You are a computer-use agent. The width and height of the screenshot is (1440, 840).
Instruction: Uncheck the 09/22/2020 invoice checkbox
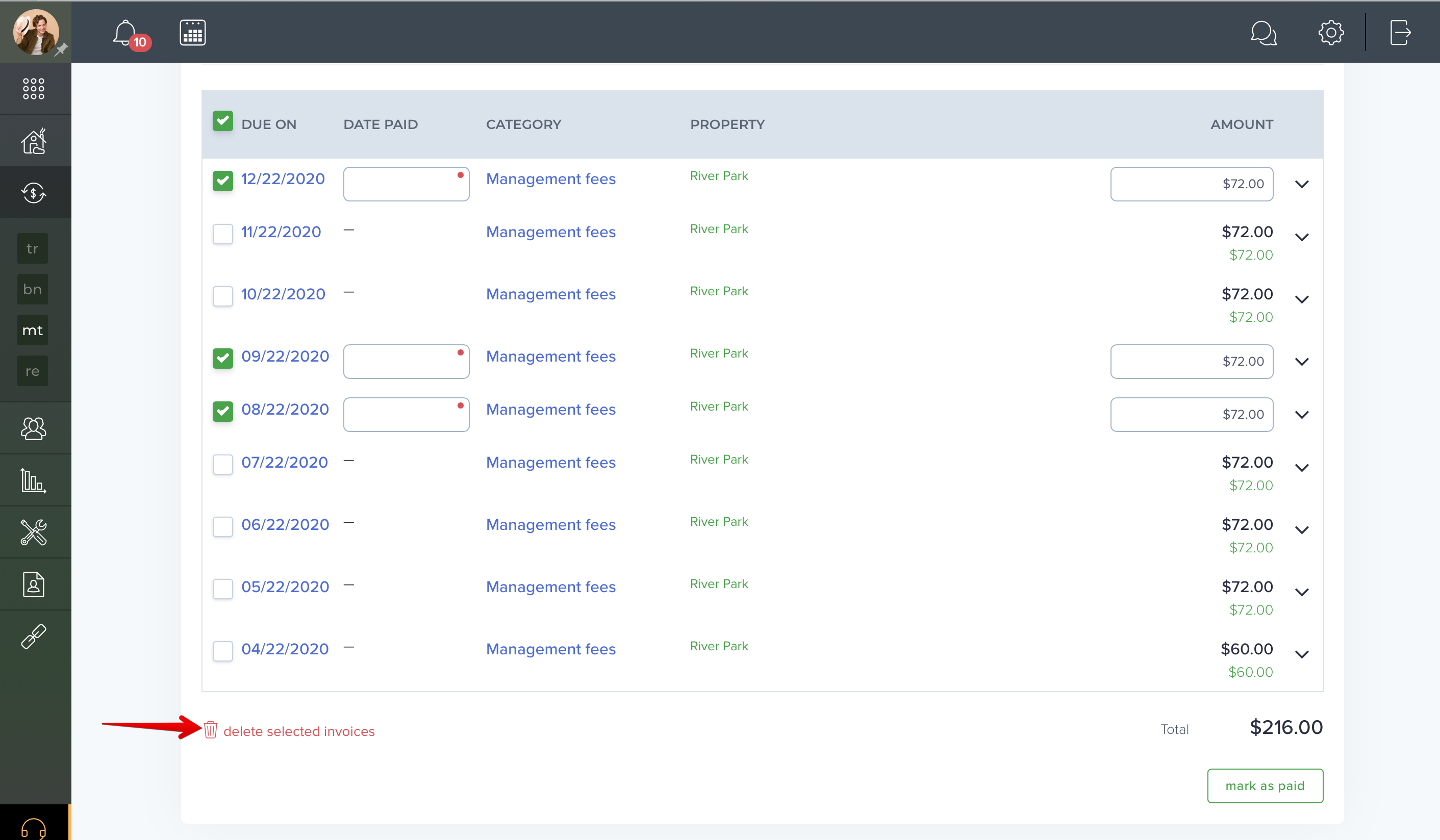pos(223,358)
